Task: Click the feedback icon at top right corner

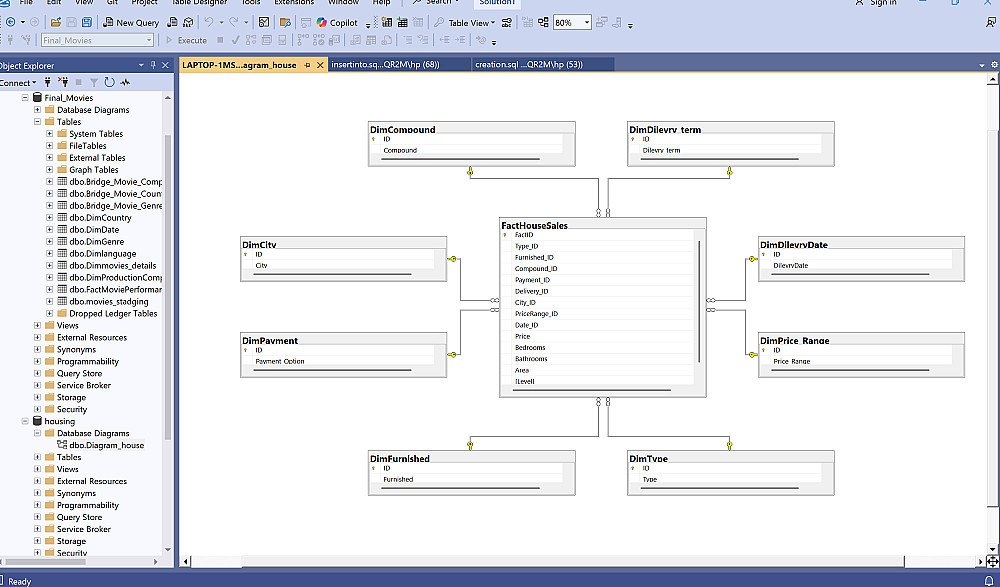Action: 990,22
